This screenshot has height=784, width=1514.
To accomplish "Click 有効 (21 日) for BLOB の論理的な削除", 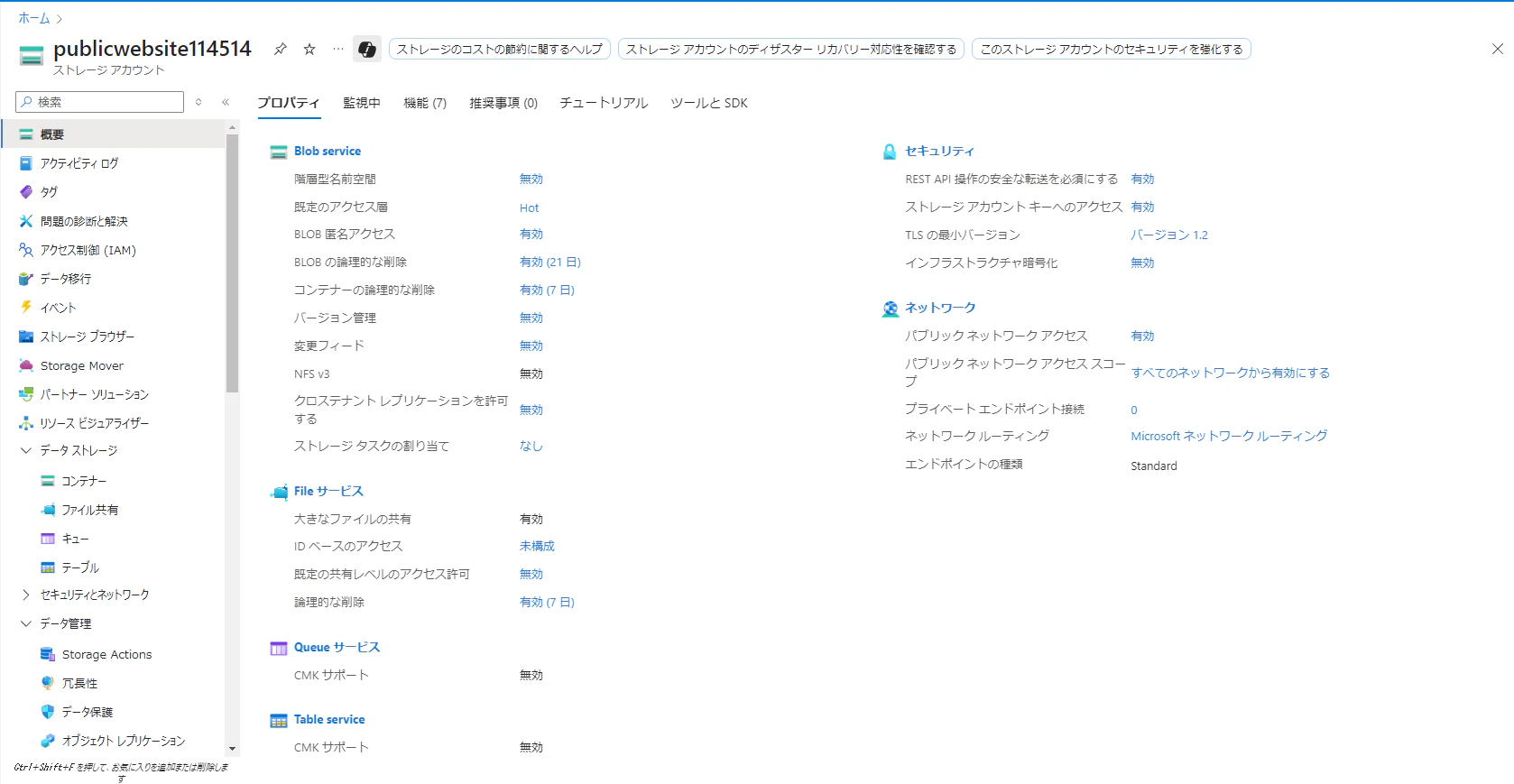I will (x=550, y=262).
